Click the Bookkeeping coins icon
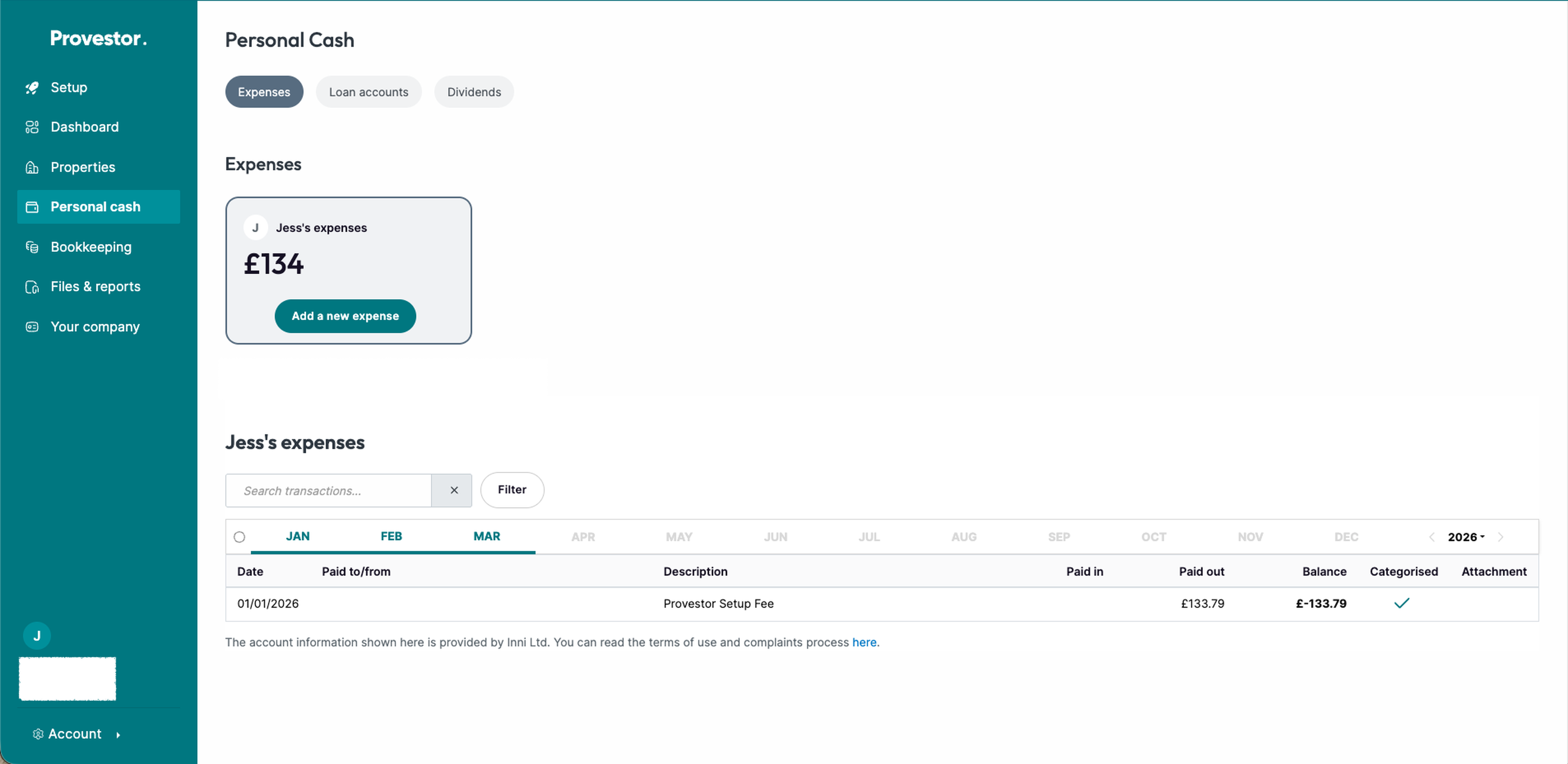 32,247
